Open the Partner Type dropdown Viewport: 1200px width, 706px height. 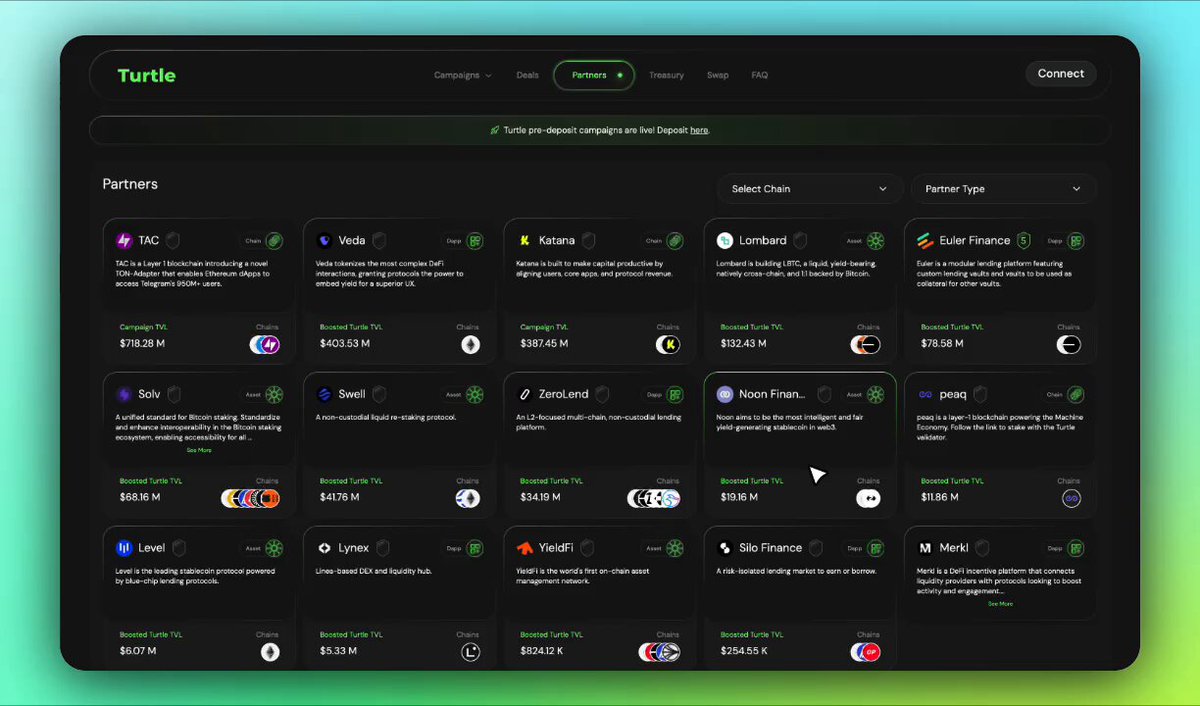click(1003, 189)
